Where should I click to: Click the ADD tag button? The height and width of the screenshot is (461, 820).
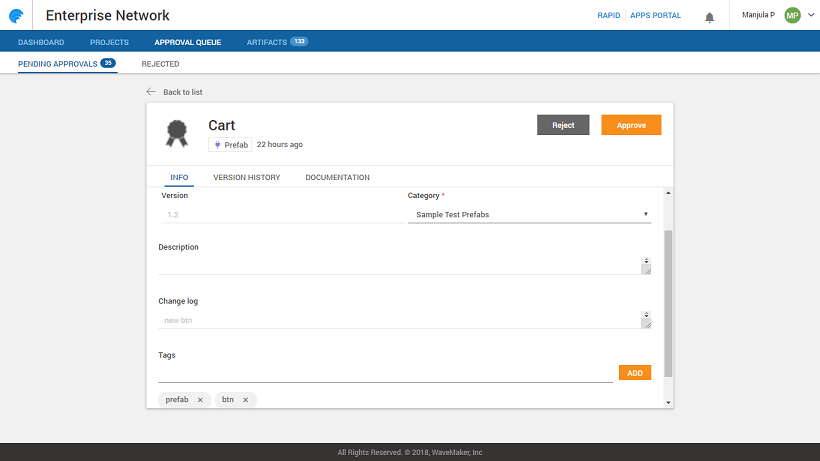tap(634, 372)
